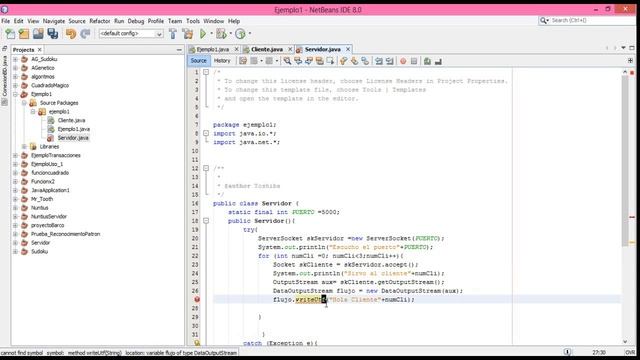Click Stop Macro Recording icon
The width and height of the screenshot is (640, 360).
coord(414,61)
